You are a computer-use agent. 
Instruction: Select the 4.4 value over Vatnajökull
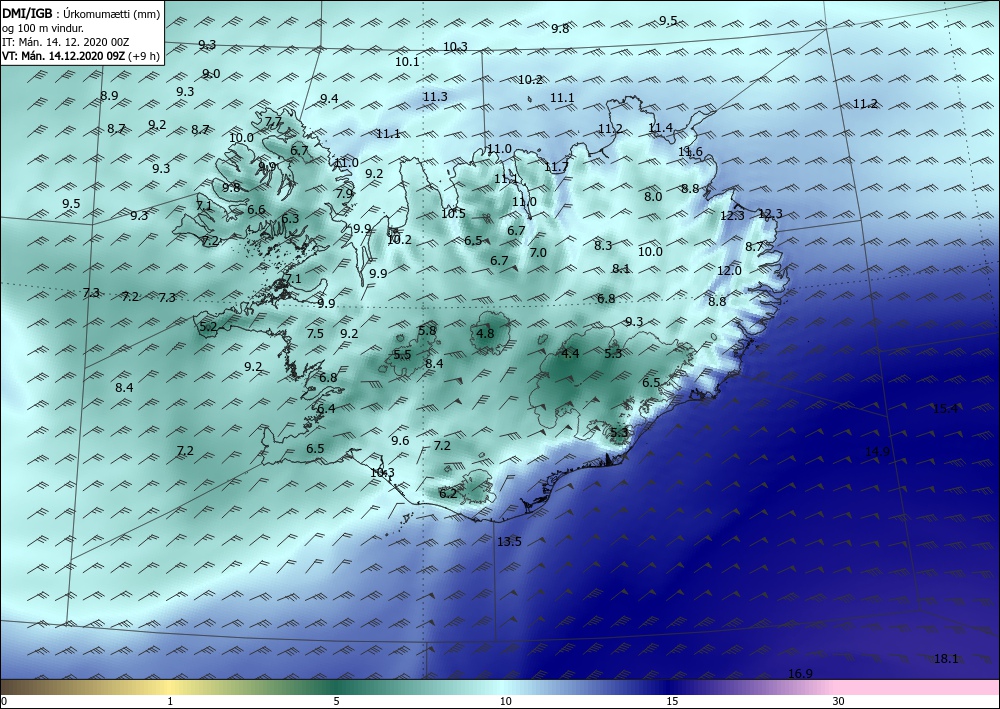[x=570, y=353]
